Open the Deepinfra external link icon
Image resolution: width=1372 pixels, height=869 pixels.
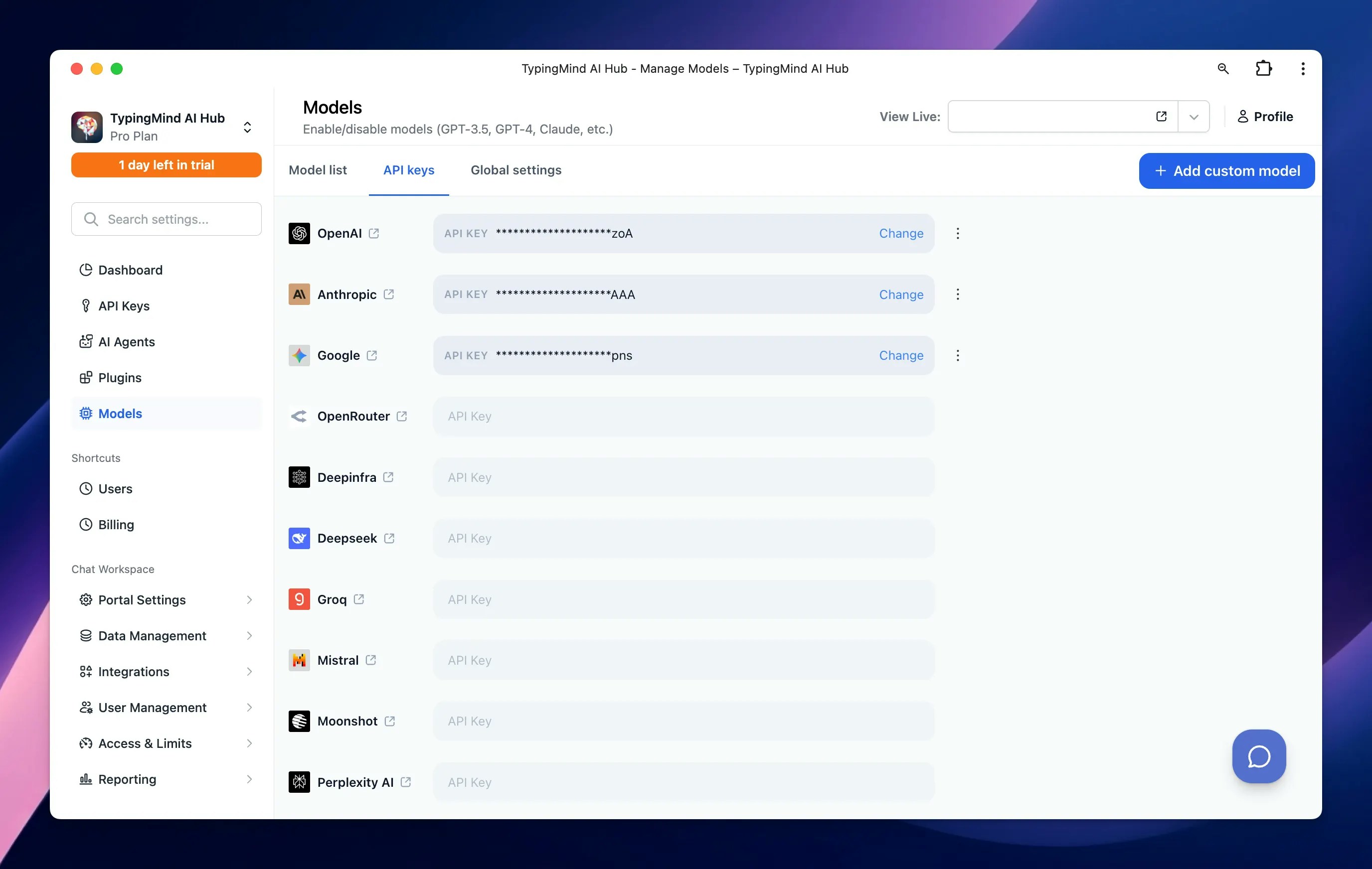pyautogui.click(x=388, y=477)
